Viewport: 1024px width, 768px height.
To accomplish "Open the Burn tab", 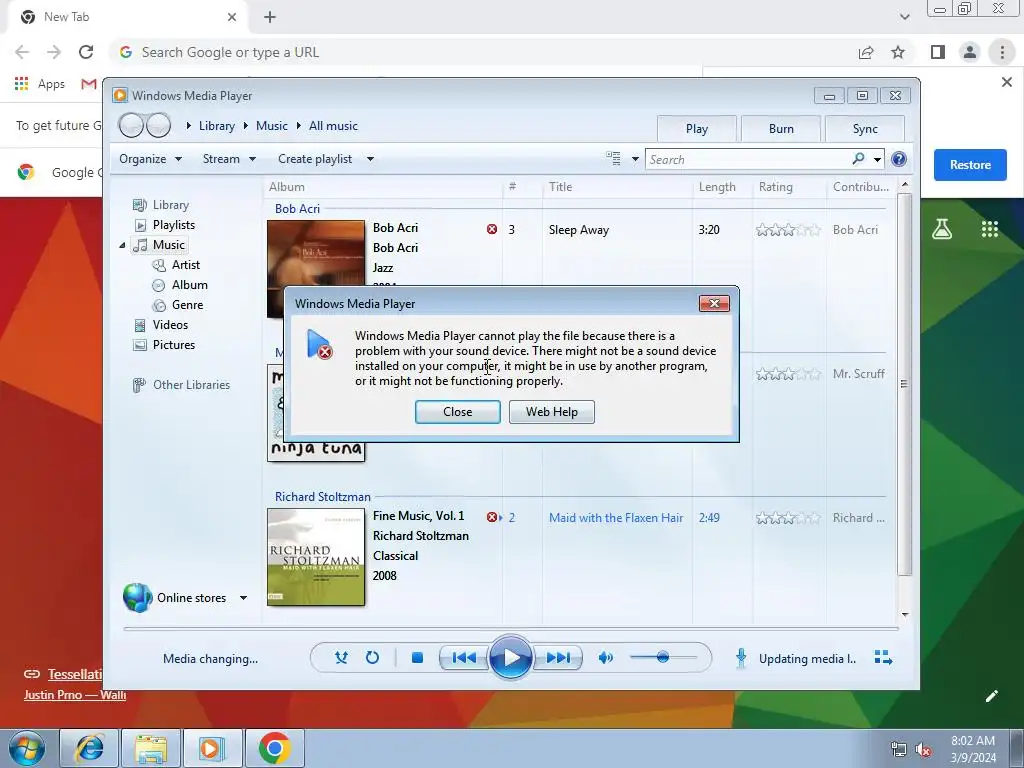I will pos(781,129).
